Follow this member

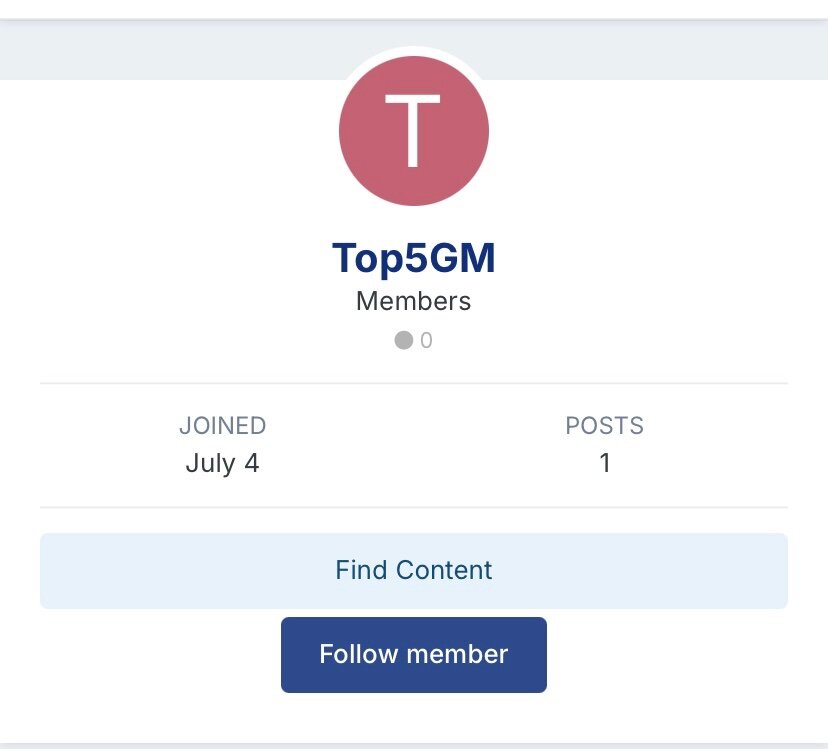tap(413, 654)
